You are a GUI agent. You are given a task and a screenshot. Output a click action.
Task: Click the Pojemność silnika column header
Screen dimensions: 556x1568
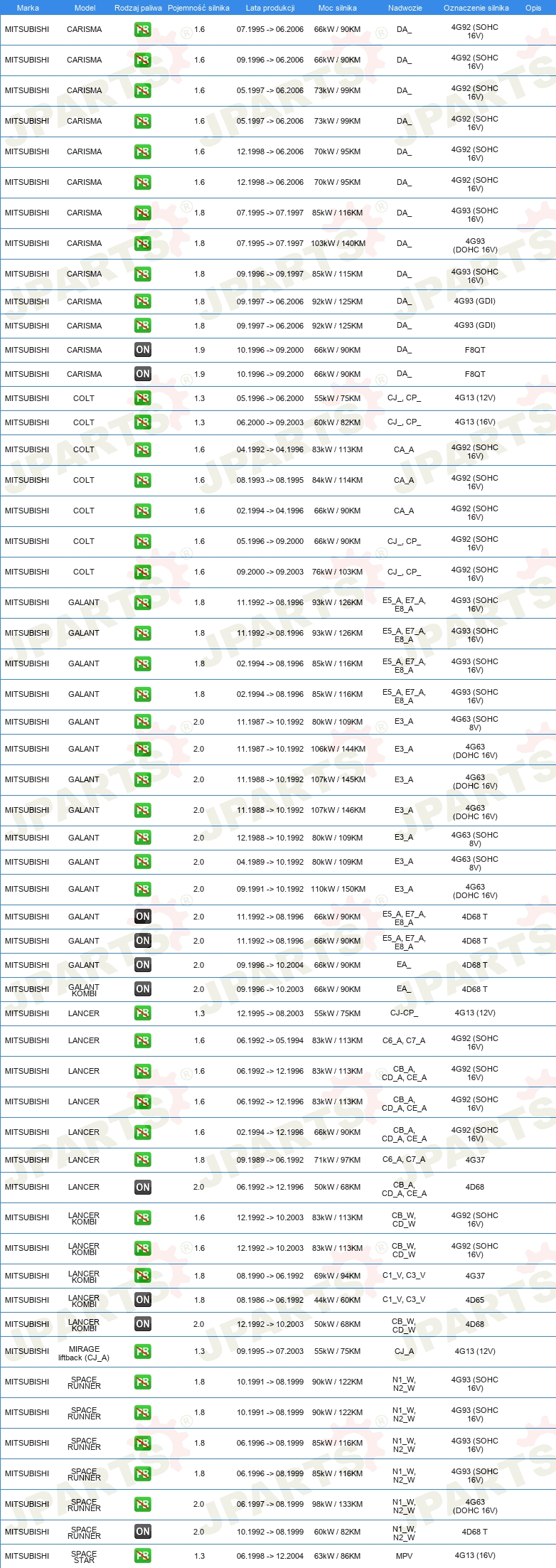coord(198,8)
